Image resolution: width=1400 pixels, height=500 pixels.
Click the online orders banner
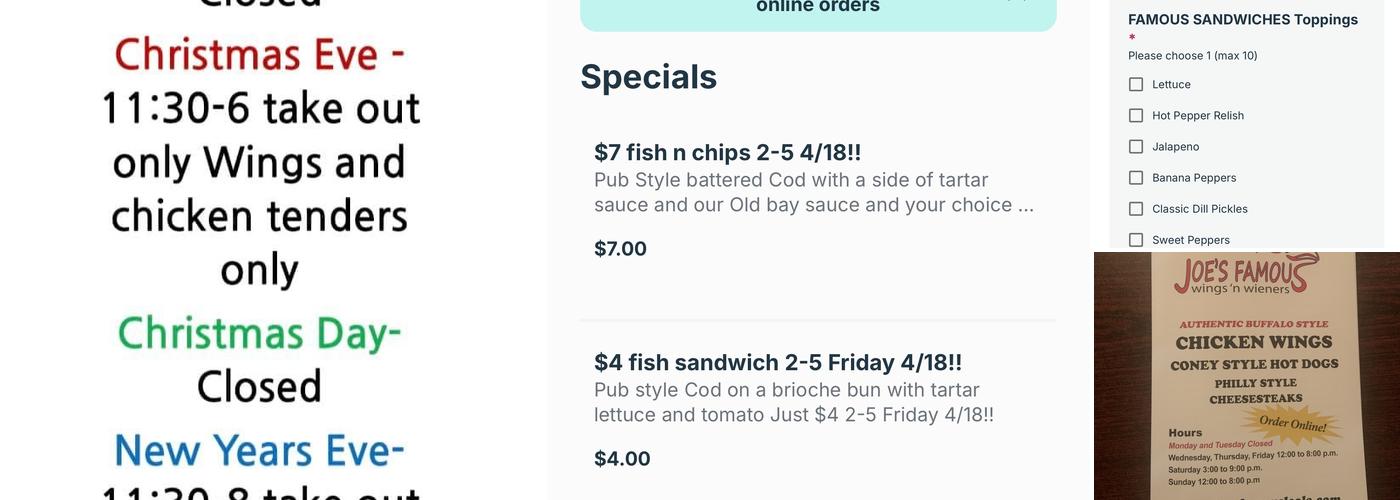tap(817, 8)
